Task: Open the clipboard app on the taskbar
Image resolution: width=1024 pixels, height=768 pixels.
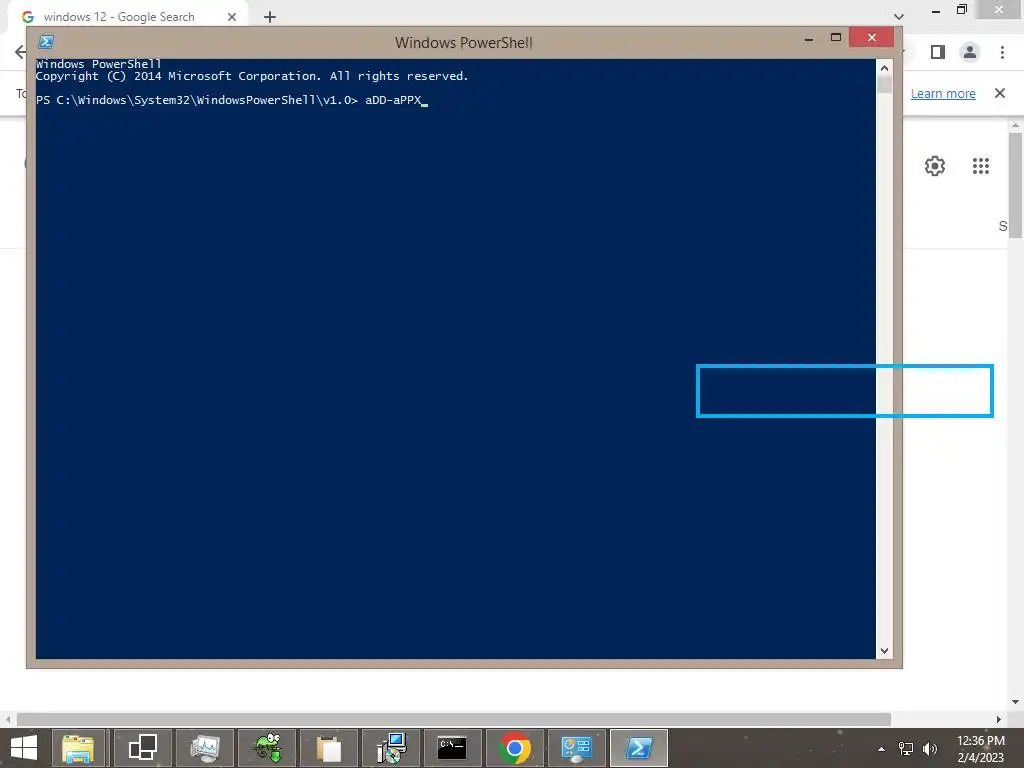Action: coord(328,748)
